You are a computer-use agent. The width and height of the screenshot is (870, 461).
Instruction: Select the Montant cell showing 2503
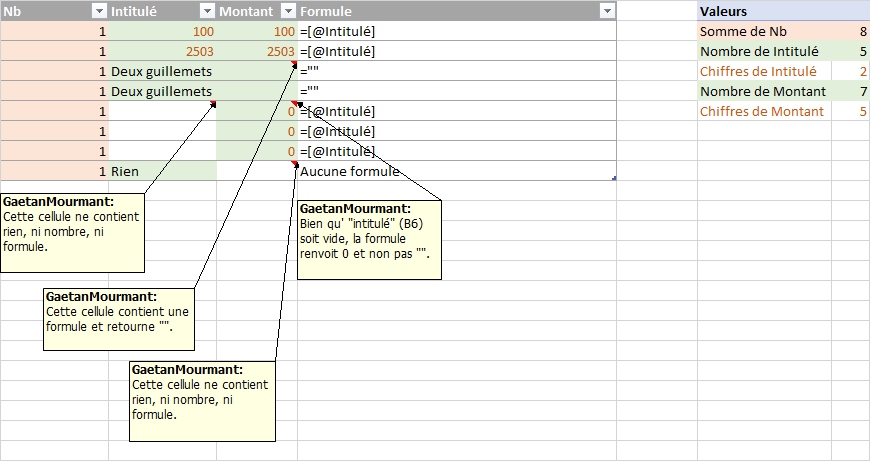coord(257,52)
